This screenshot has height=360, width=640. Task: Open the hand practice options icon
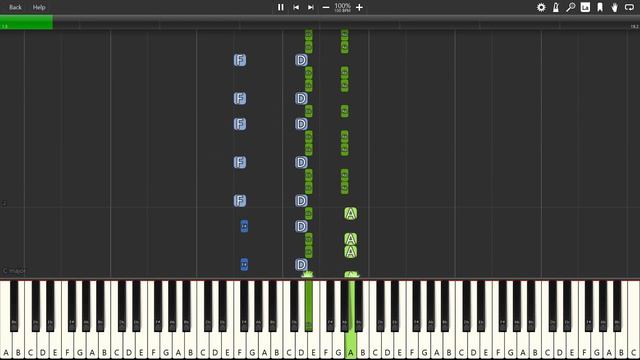tap(614, 7)
